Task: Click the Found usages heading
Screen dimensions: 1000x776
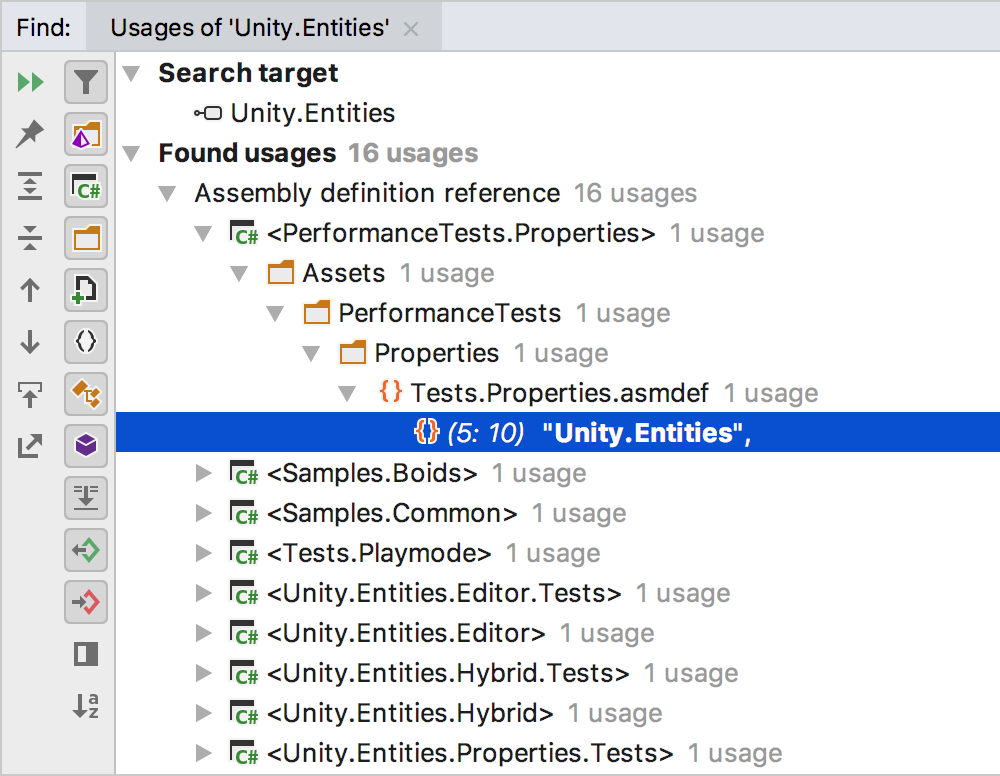Action: 247,153
